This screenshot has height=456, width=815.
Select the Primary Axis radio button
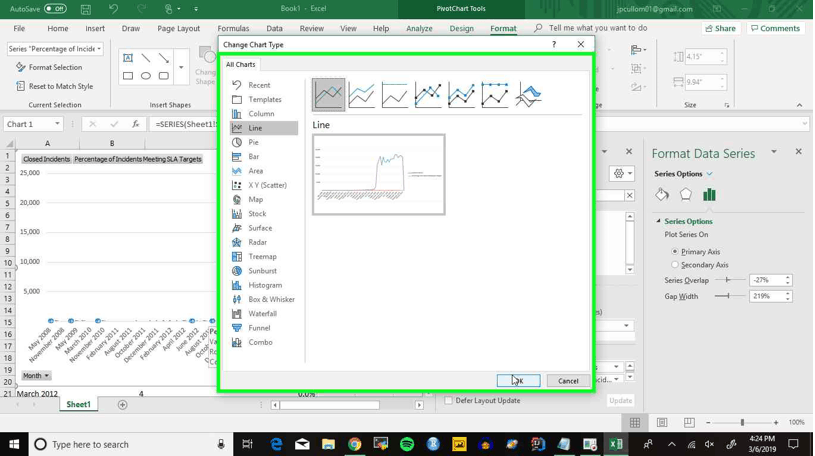[x=675, y=252]
